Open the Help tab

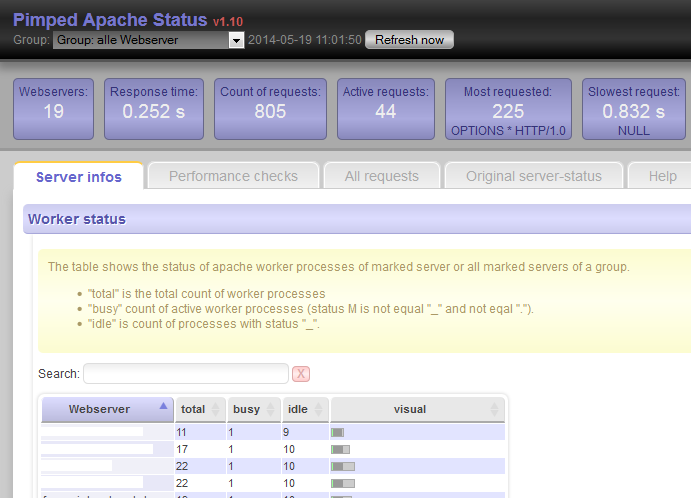click(662, 176)
